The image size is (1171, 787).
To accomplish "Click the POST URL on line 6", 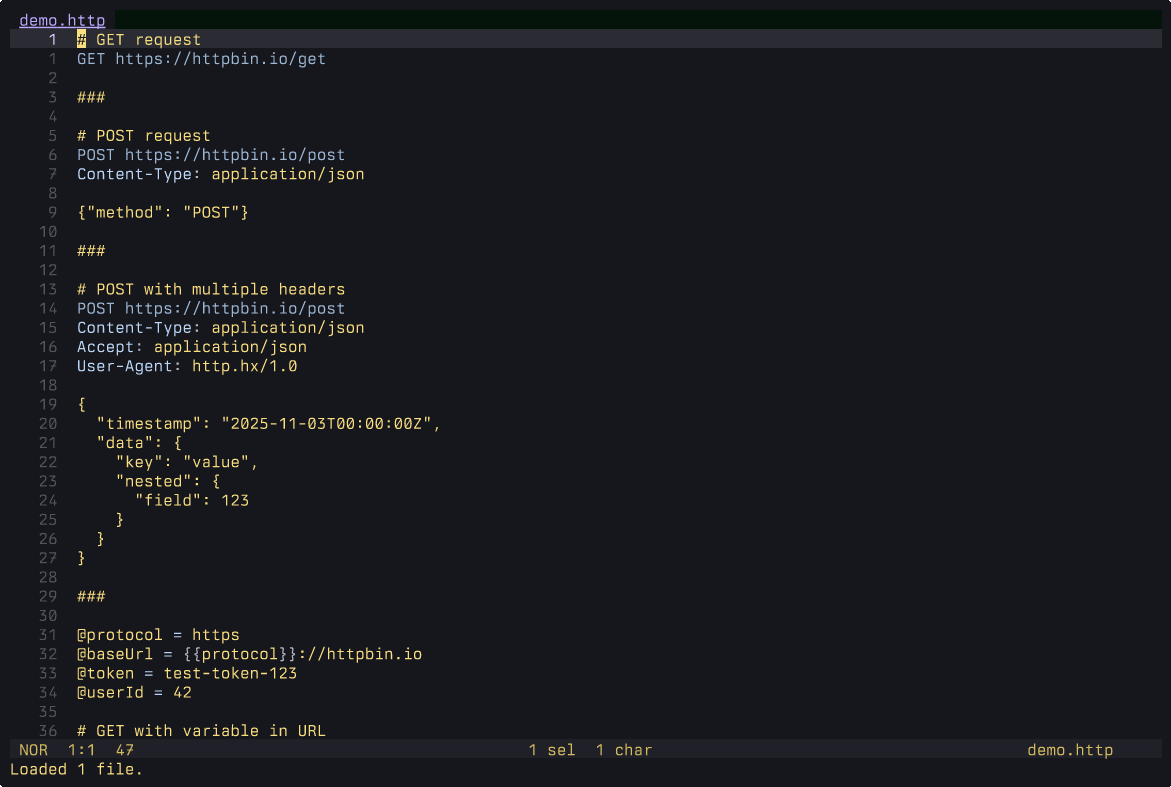I will click(x=211, y=155).
